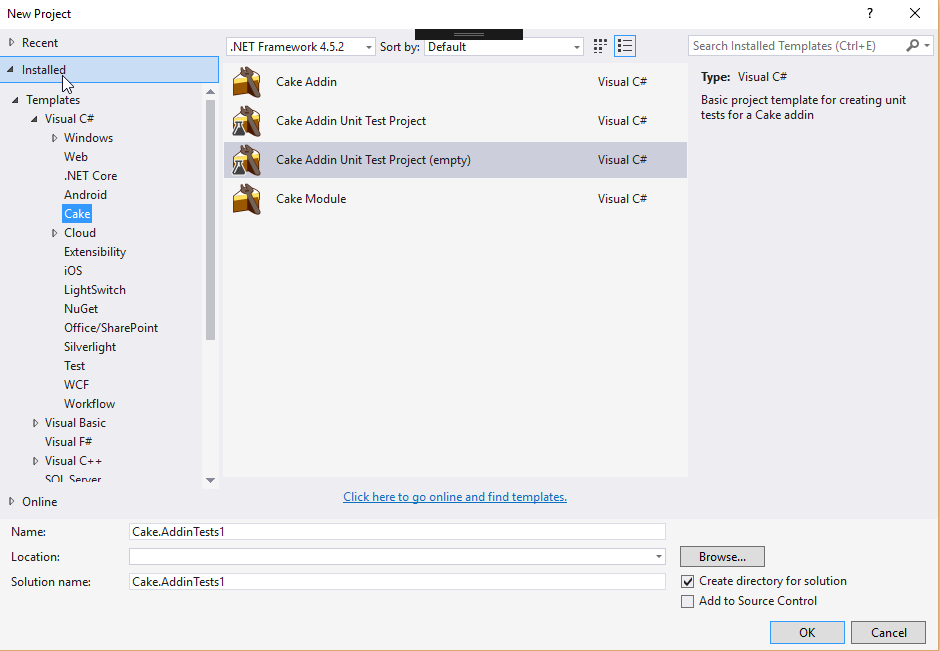This screenshot has width=940, height=651.
Task: Open the online templates link
Action: (455, 497)
